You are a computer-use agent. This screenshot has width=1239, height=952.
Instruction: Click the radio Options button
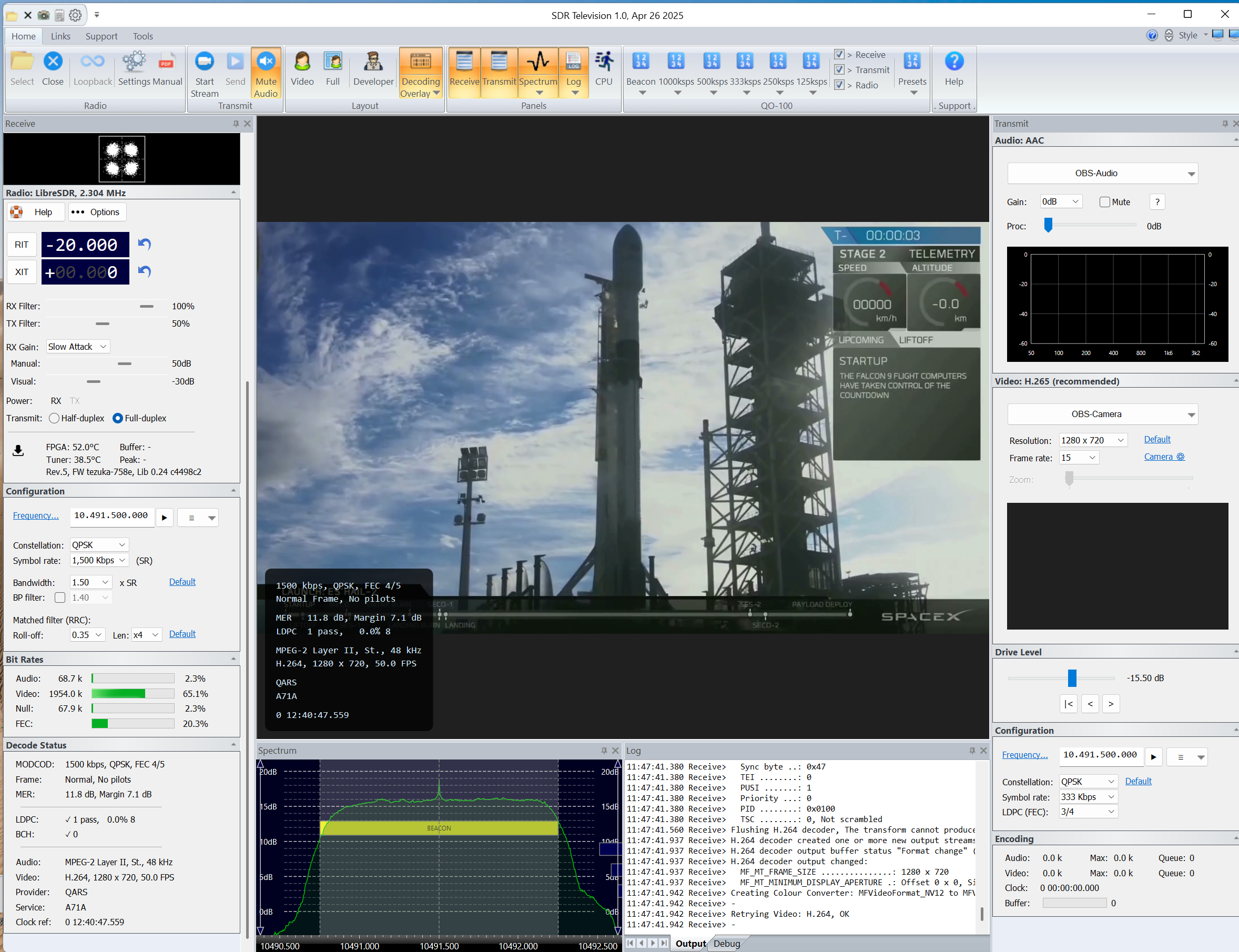pyautogui.click(x=97, y=212)
